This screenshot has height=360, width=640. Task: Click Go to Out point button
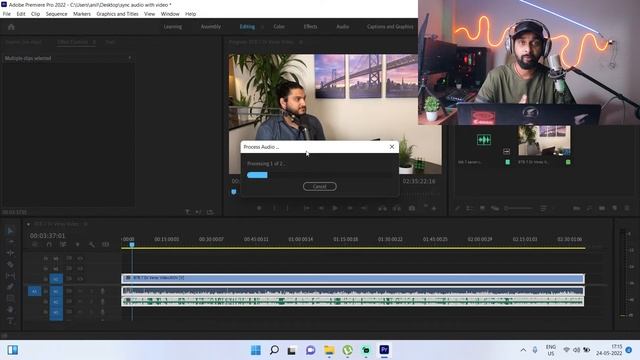(x=364, y=208)
